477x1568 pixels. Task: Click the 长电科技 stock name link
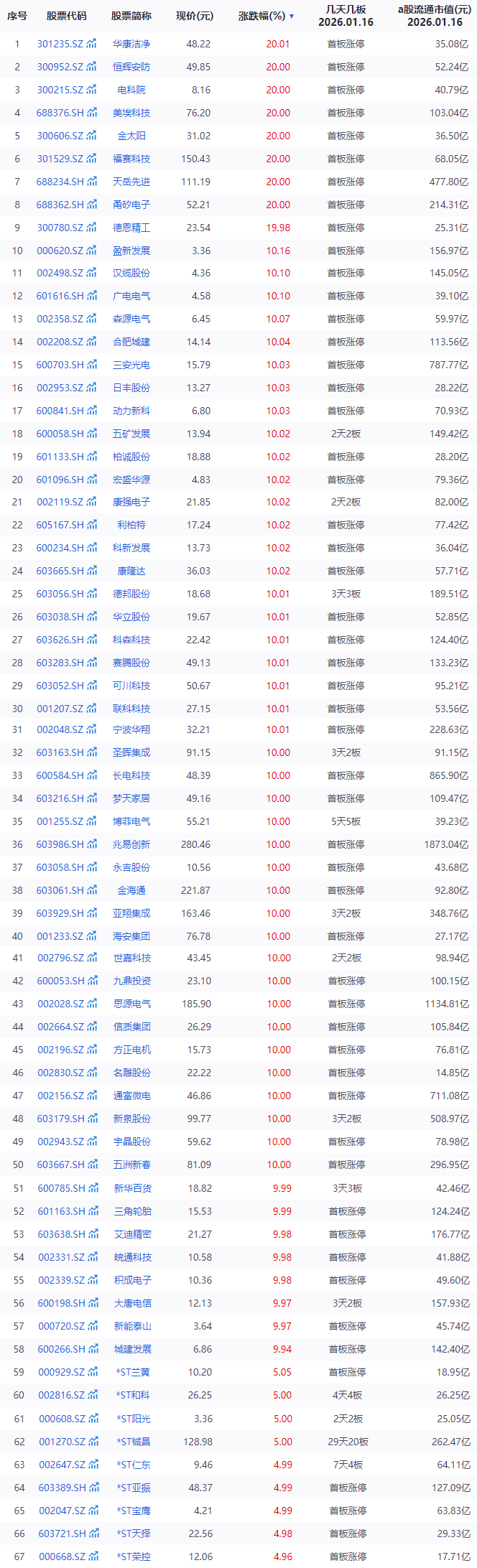tap(131, 776)
